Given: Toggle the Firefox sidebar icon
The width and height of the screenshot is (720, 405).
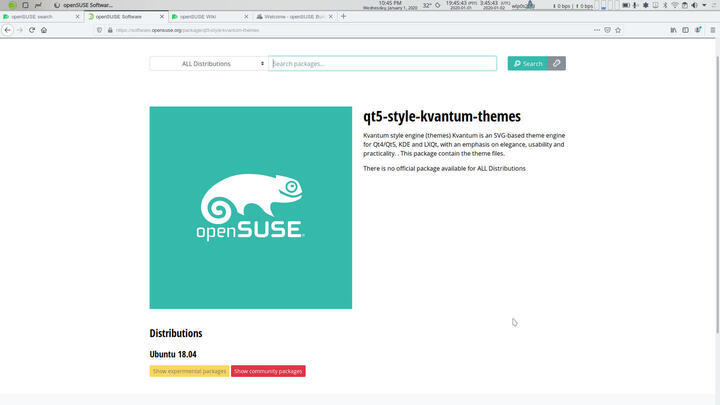Looking at the screenshot, I should point(685,30).
